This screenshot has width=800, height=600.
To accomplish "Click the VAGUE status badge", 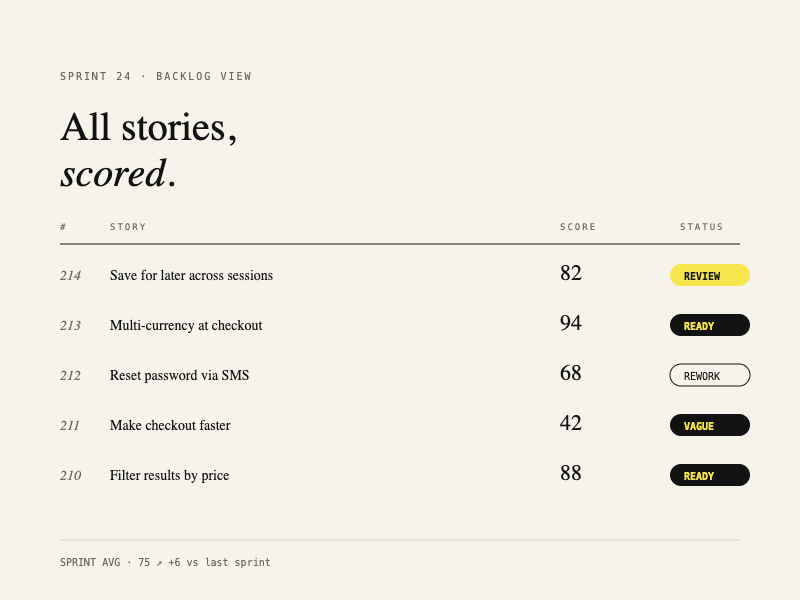I will tap(709, 425).
